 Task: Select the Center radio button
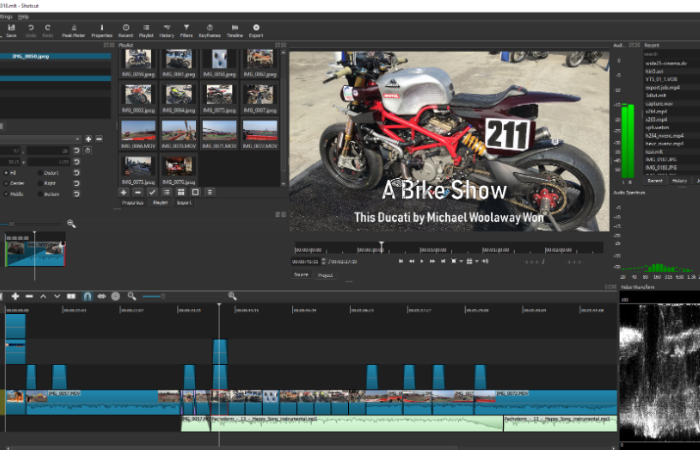[x=8, y=184]
